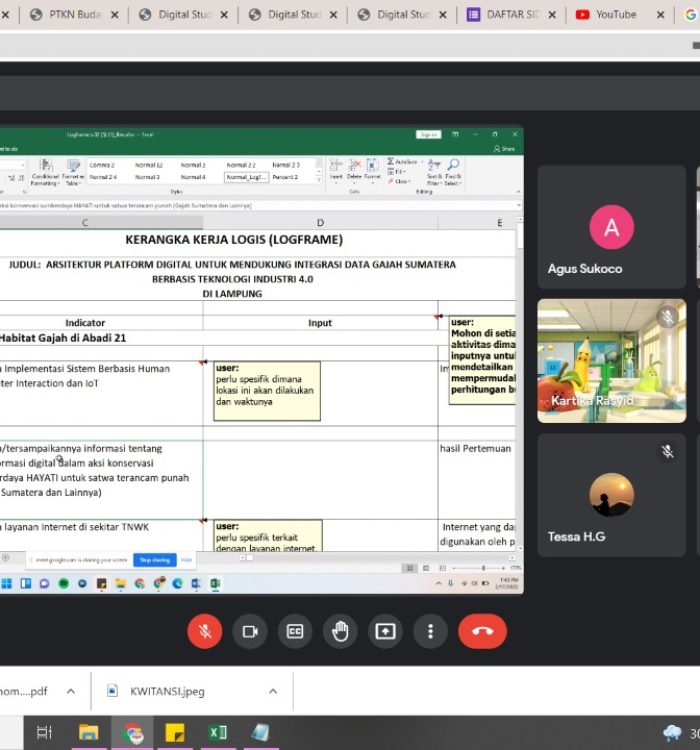
Task: Unmute the microphone in the call
Action: pyautogui.click(x=205, y=631)
